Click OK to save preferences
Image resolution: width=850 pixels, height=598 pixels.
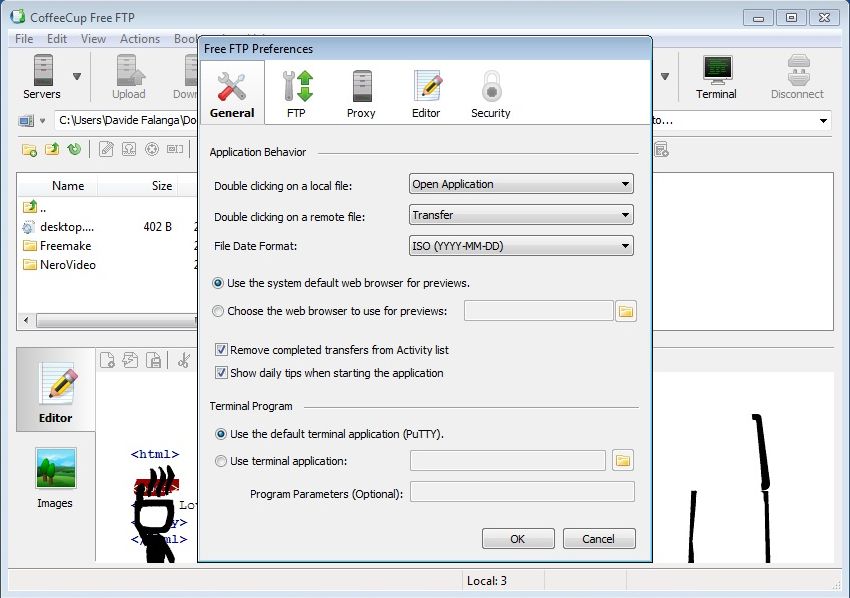tap(517, 539)
